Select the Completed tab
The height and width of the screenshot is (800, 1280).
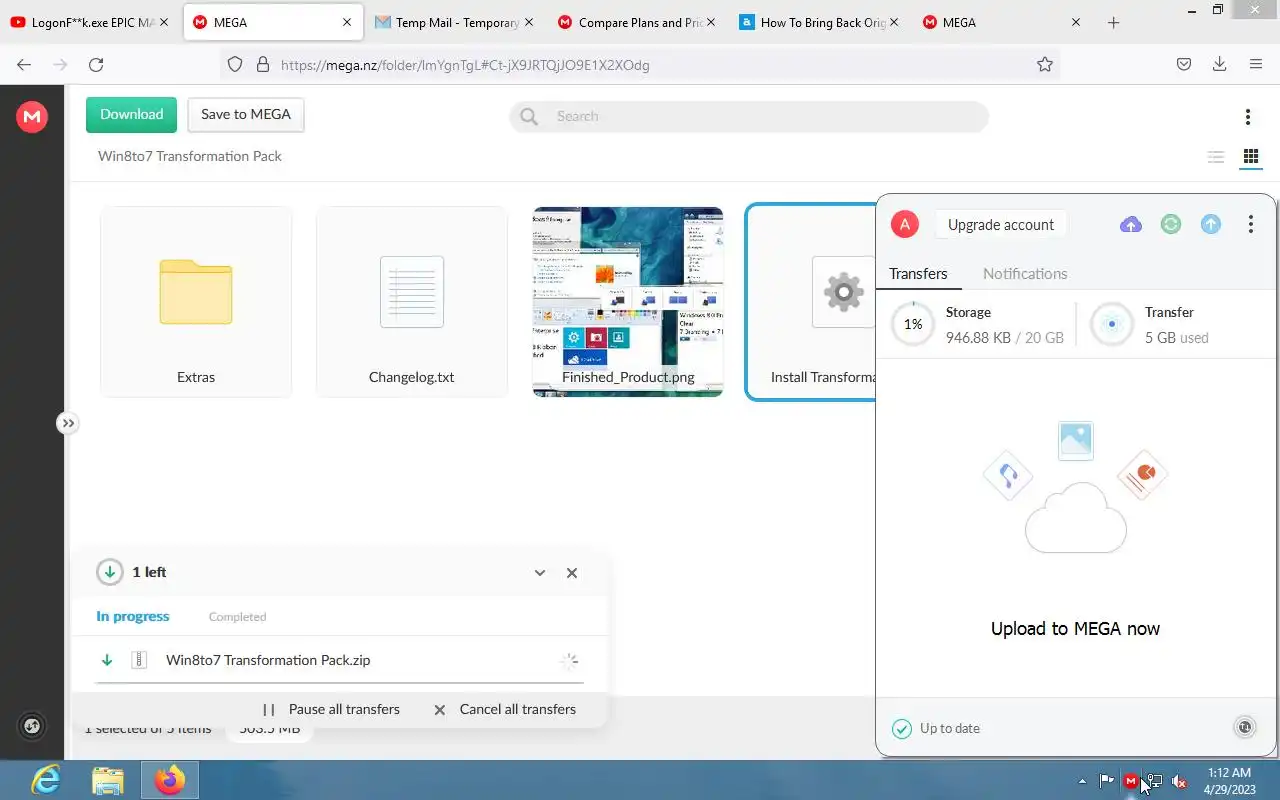237,616
